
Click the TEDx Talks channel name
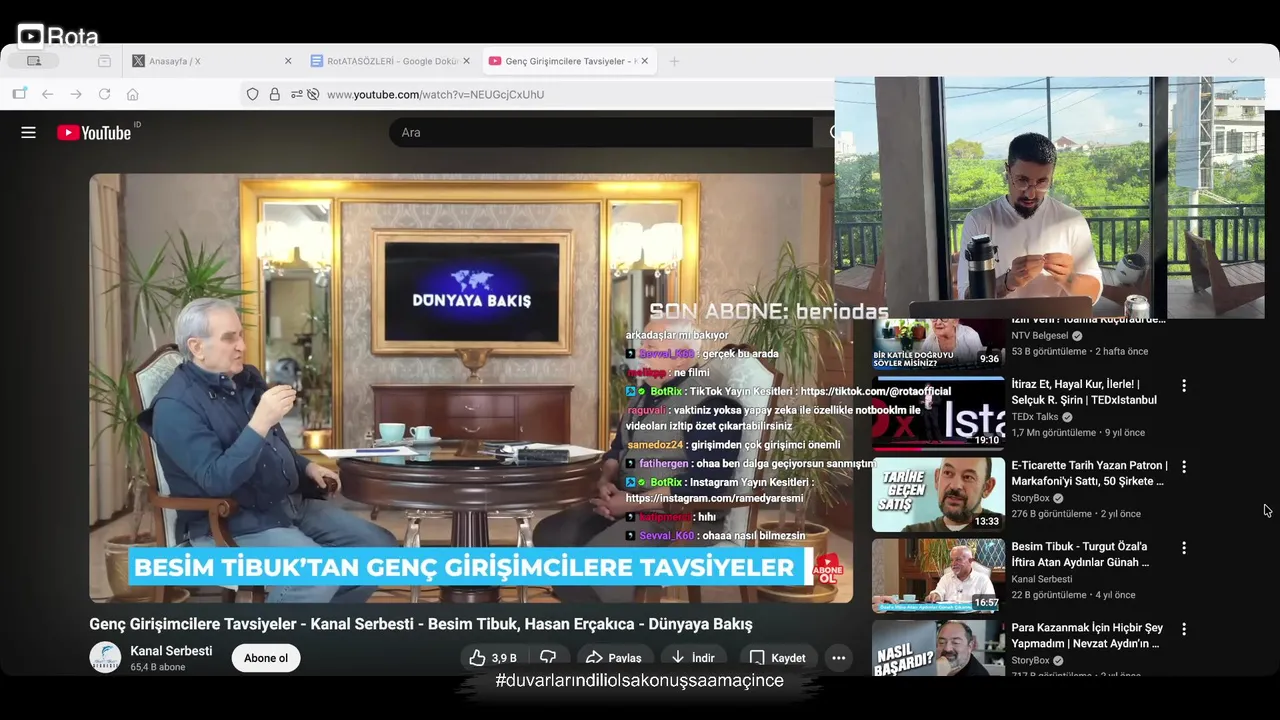point(1034,417)
